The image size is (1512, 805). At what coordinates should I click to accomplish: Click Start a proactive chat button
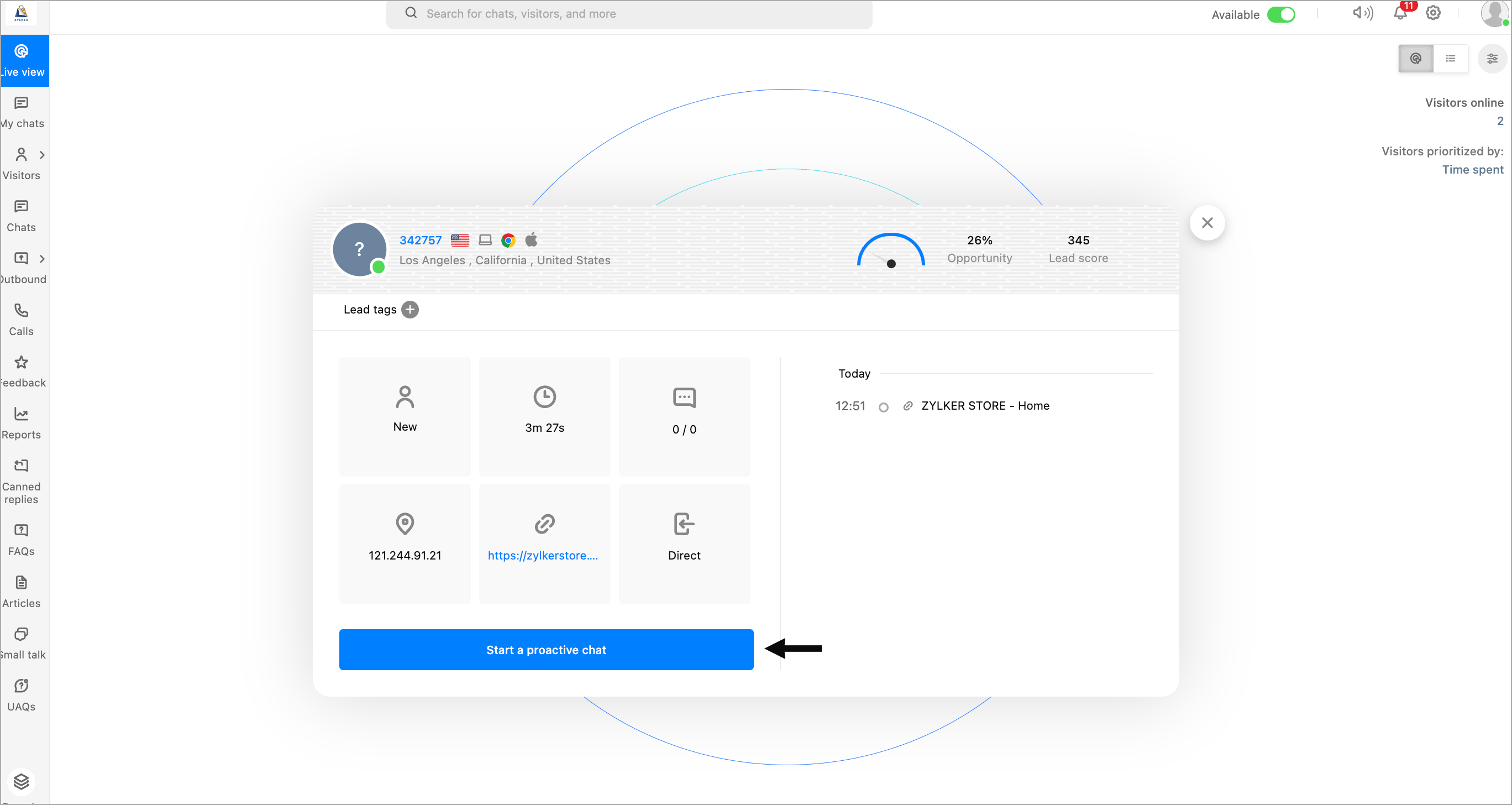(x=546, y=650)
